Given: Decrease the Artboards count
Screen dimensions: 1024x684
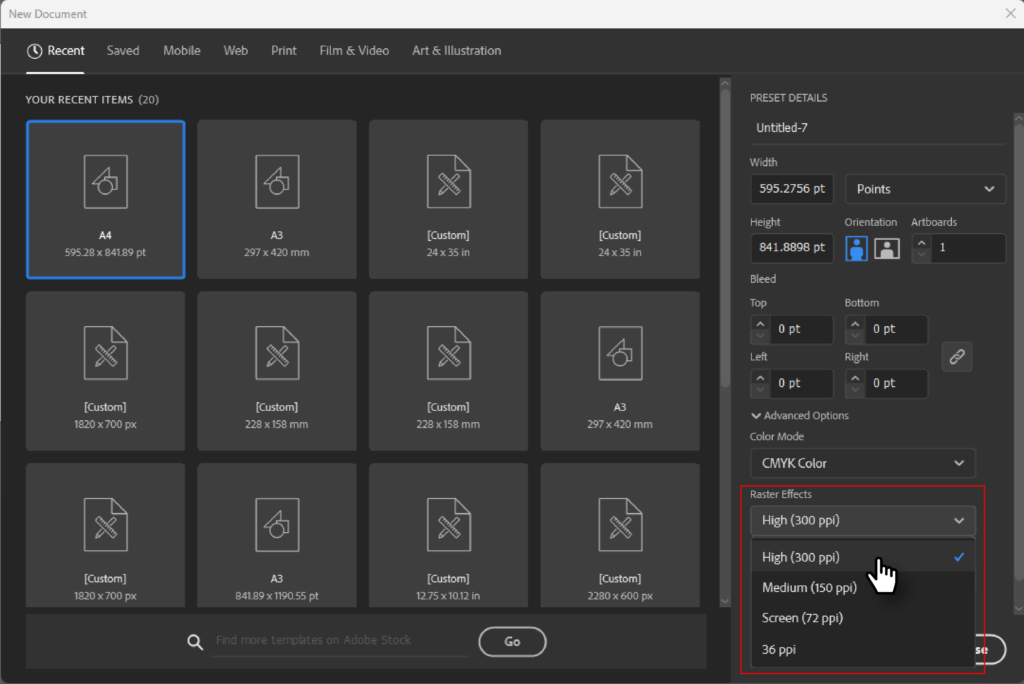Looking at the screenshot, I should (x=921, y=255).
